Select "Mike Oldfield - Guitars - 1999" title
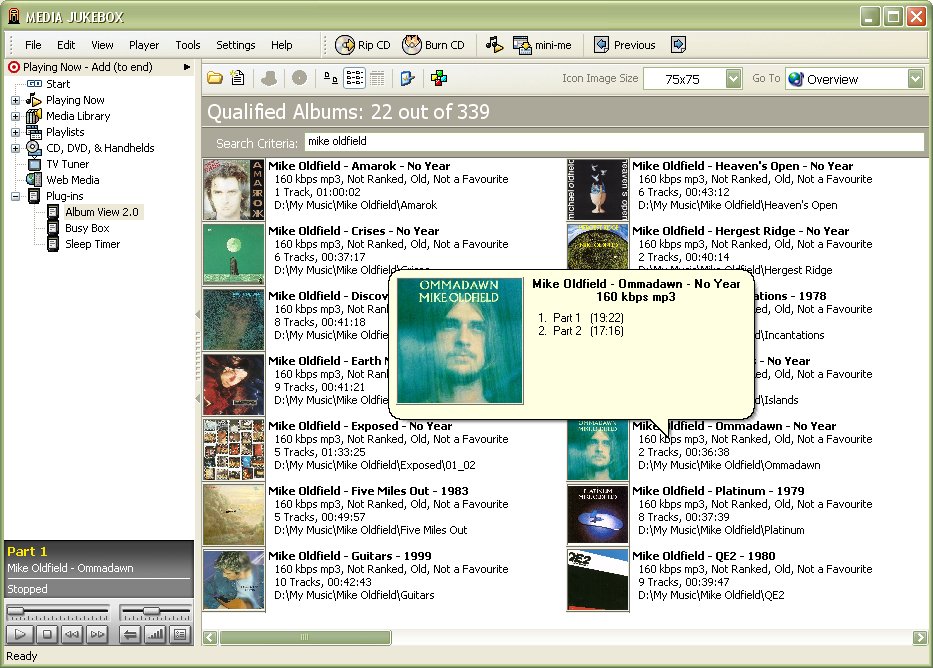Screen dimensions: 933x668 [x=350, y=556]
